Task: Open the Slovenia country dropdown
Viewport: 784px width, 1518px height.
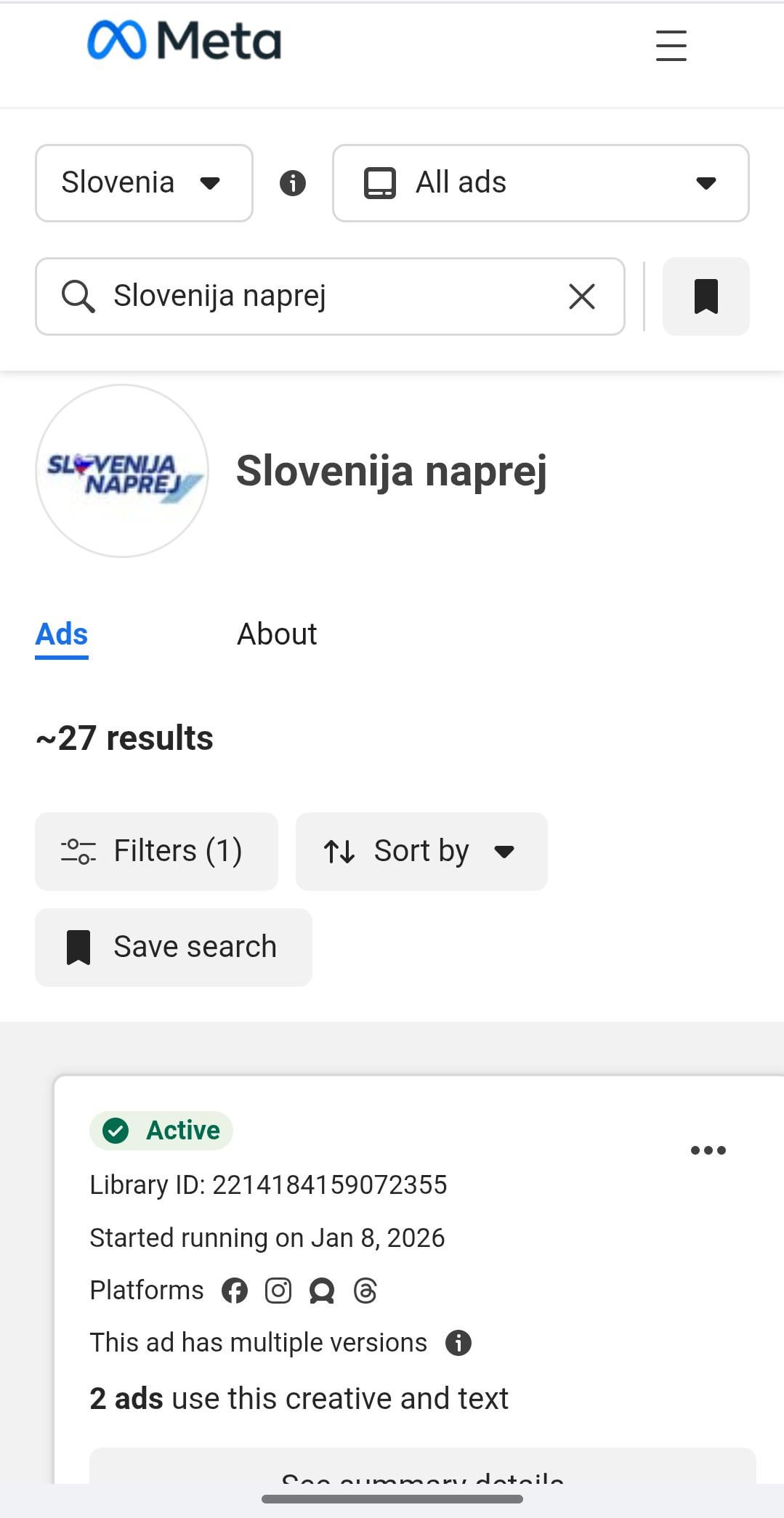Action: 144,183
